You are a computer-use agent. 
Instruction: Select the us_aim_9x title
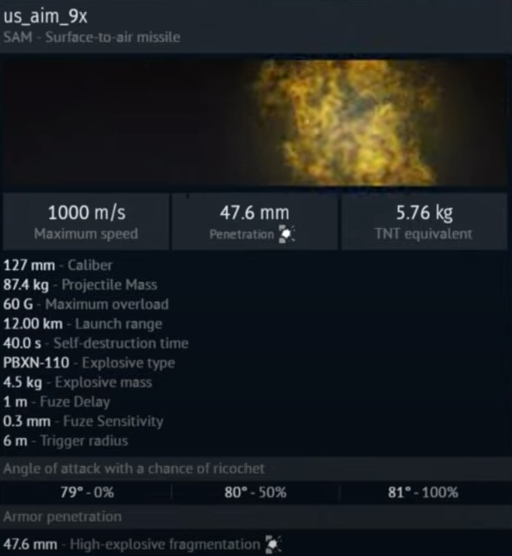click(x=45, y=17)
